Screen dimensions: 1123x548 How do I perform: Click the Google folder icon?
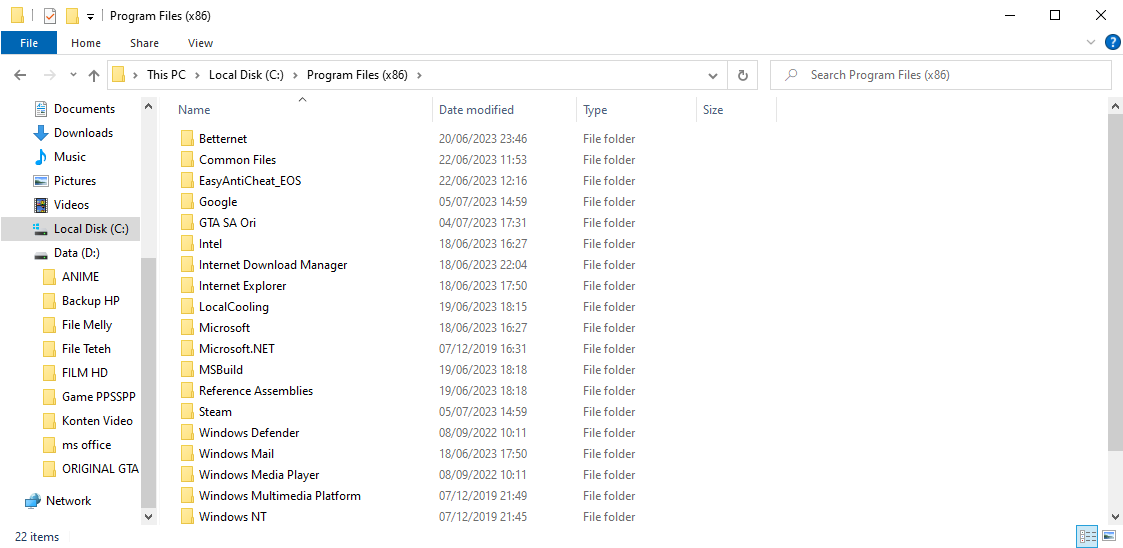click(x=187, y=201)
